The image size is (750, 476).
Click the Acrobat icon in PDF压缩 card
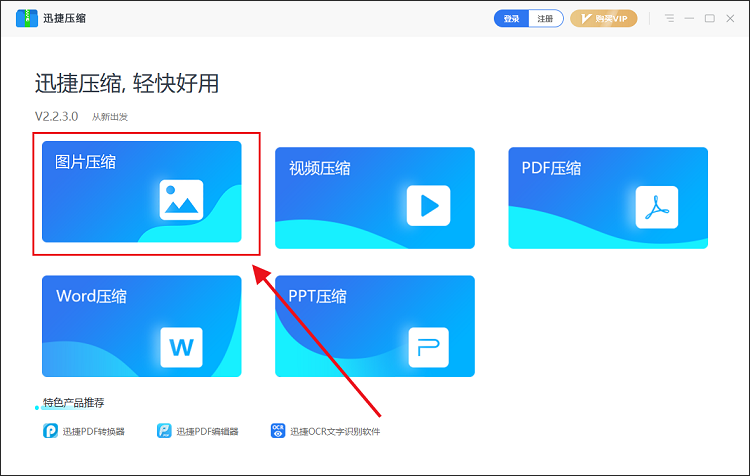tap(657, 207)
